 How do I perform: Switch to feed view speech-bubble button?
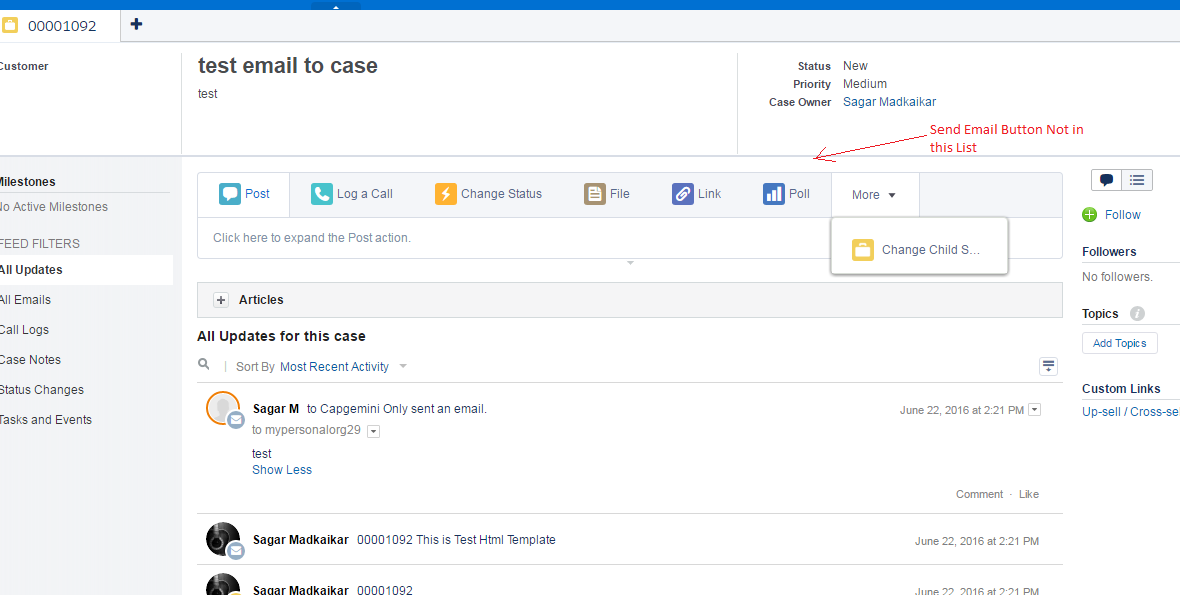pos(1106,180)
